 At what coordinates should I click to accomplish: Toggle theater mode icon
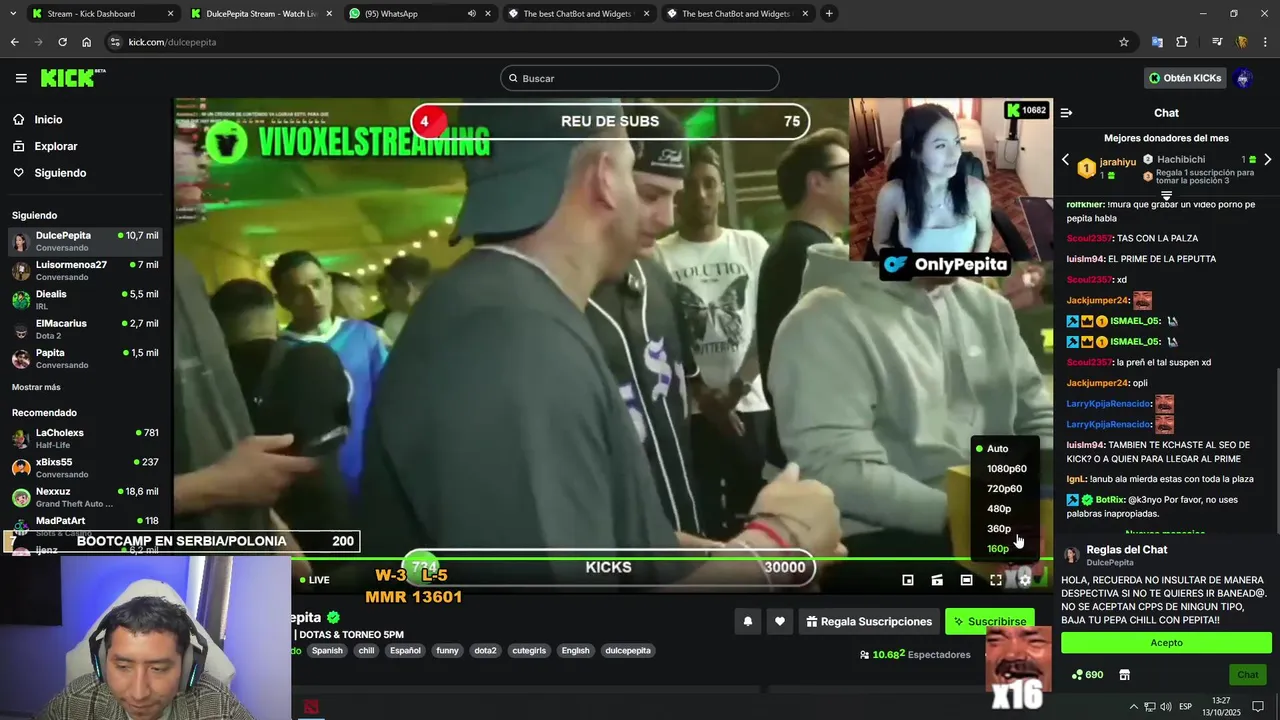click(x=966, y=580)
